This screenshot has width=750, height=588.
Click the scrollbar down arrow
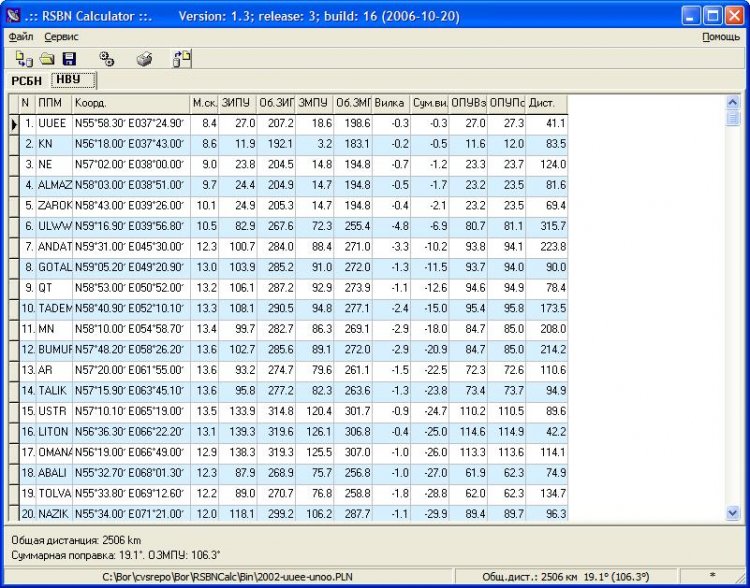733,513
